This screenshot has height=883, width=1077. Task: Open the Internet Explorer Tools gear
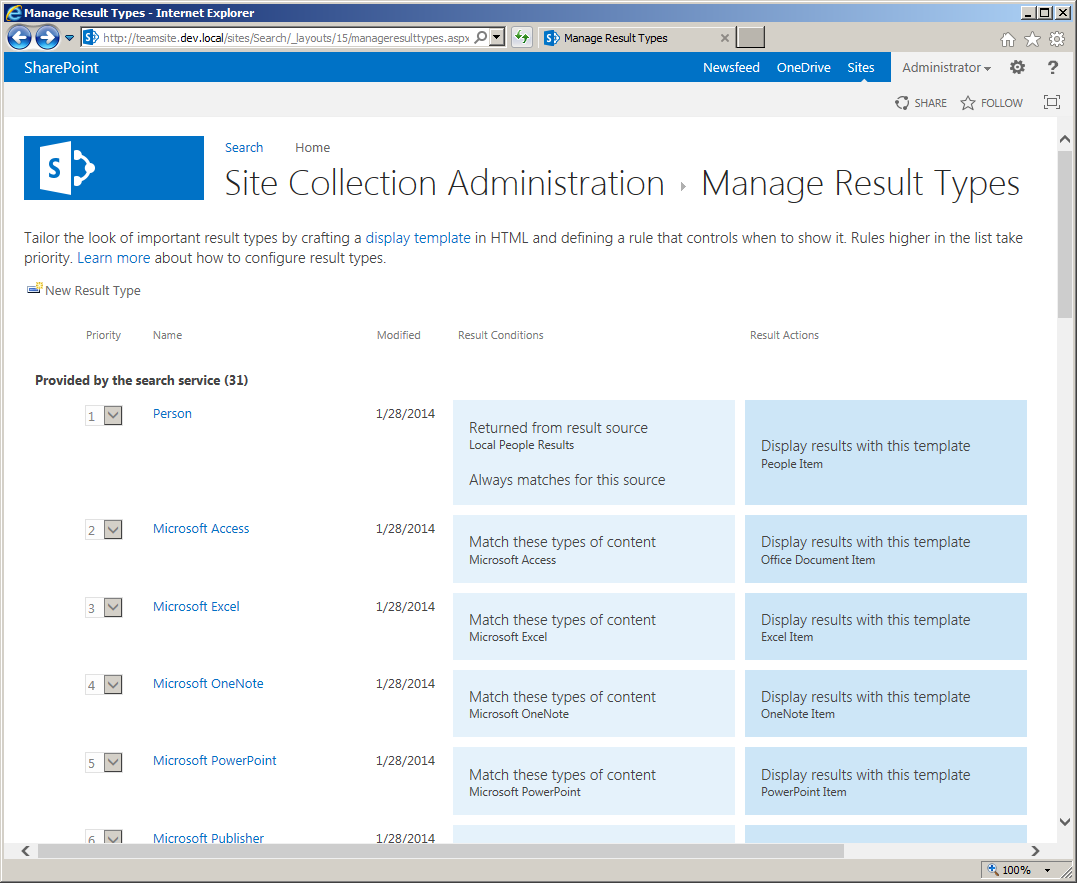1057,39
